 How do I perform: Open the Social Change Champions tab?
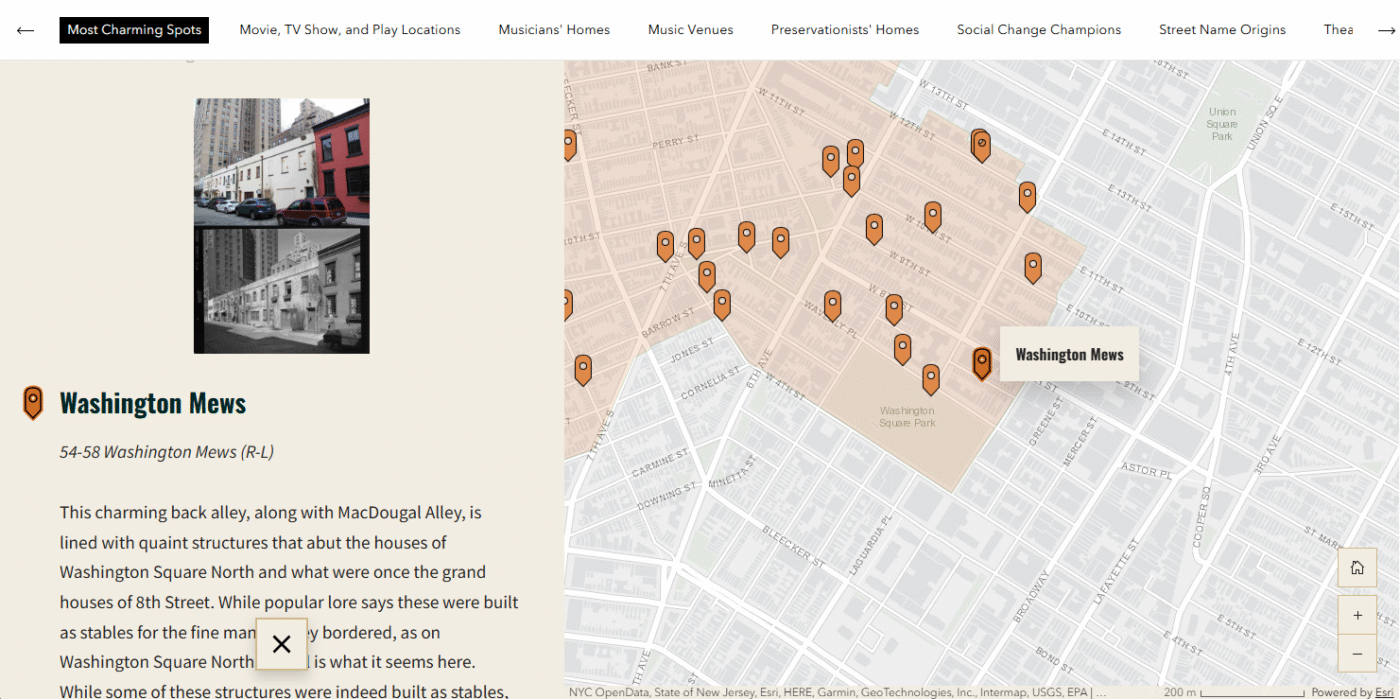click(1038, 30)
